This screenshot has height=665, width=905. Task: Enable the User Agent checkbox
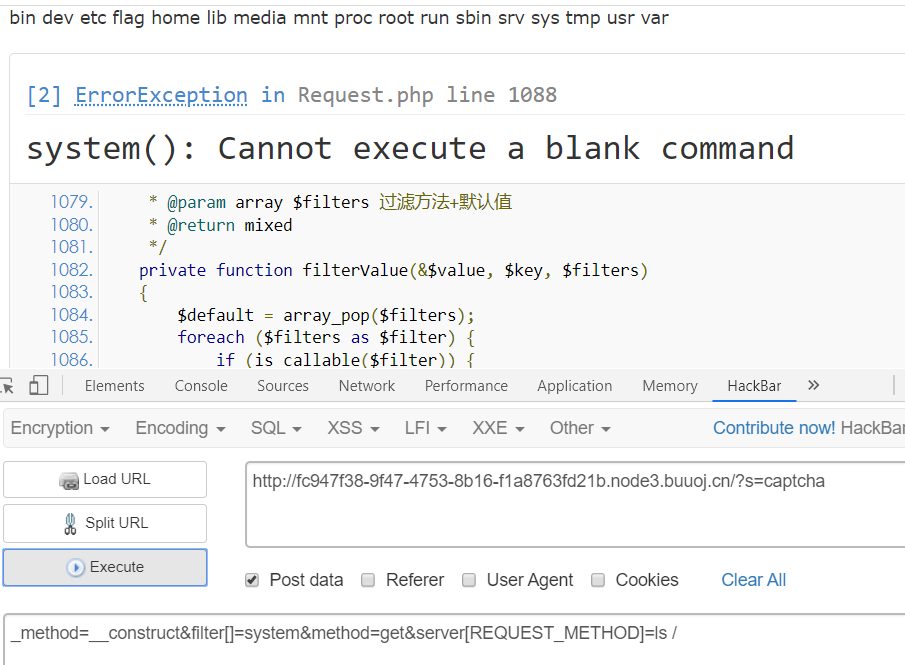click(x=469, y=580)
